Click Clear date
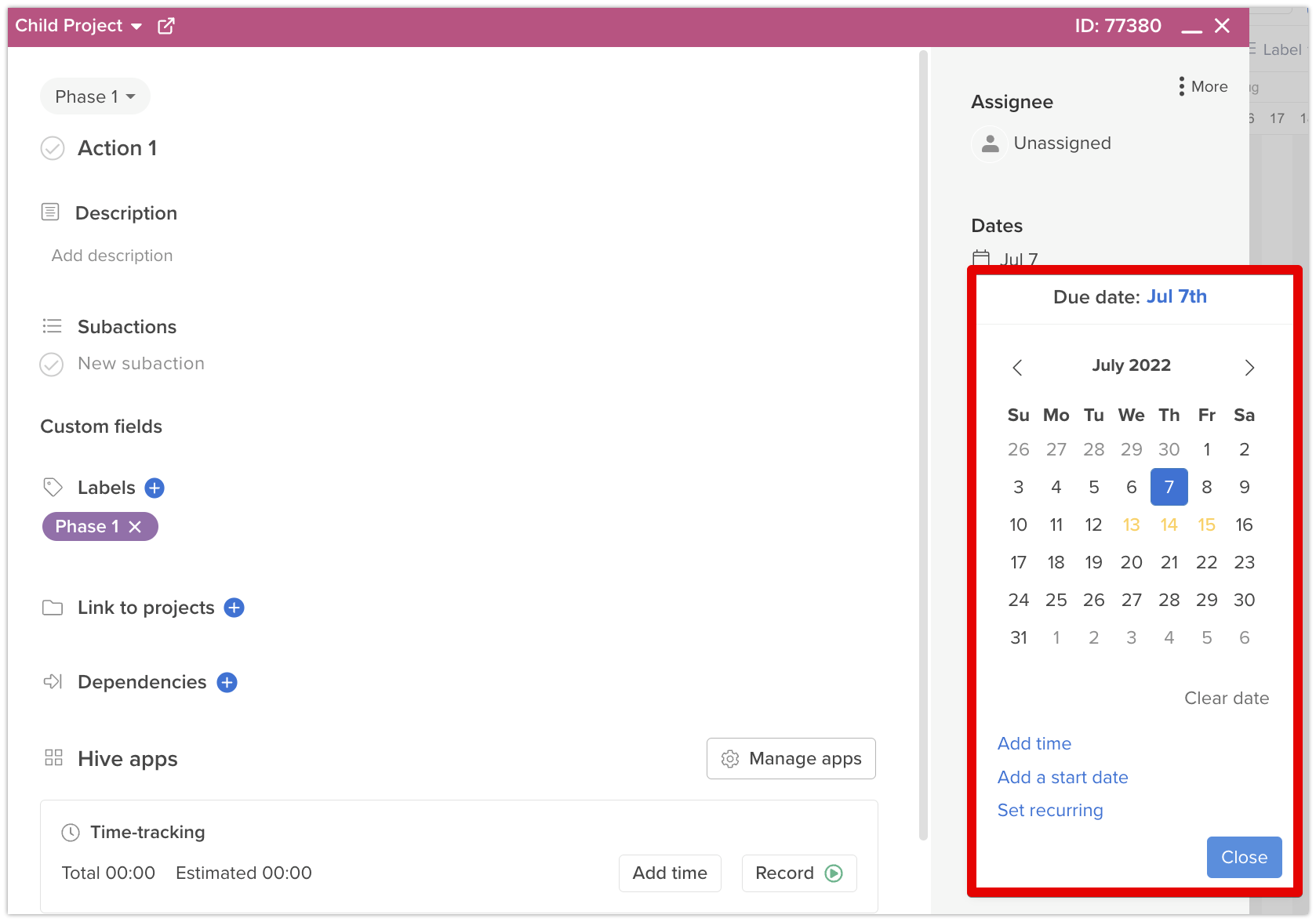The height and width of the screenshot is (922, 1316). click(1227, 698)
